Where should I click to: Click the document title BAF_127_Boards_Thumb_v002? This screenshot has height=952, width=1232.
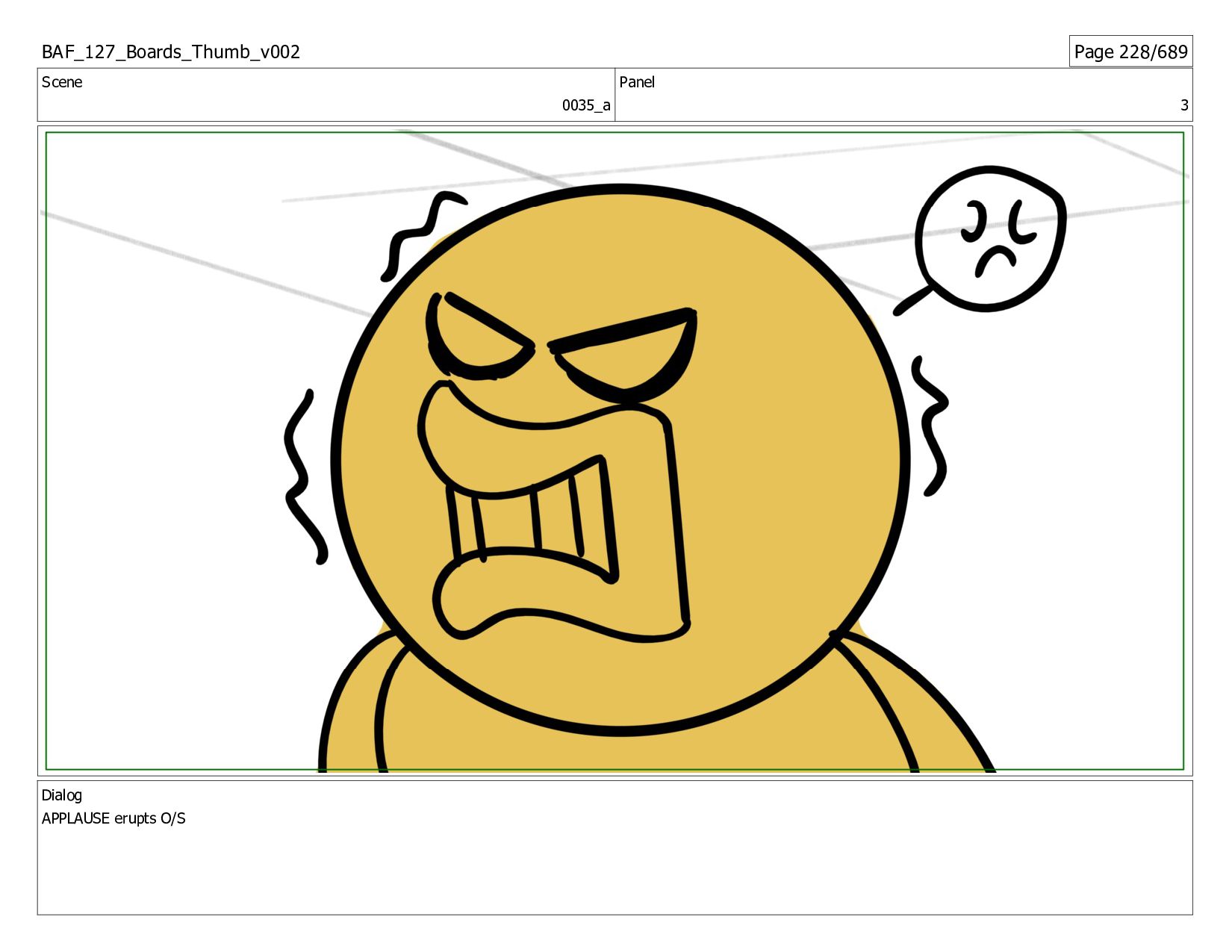171,52
